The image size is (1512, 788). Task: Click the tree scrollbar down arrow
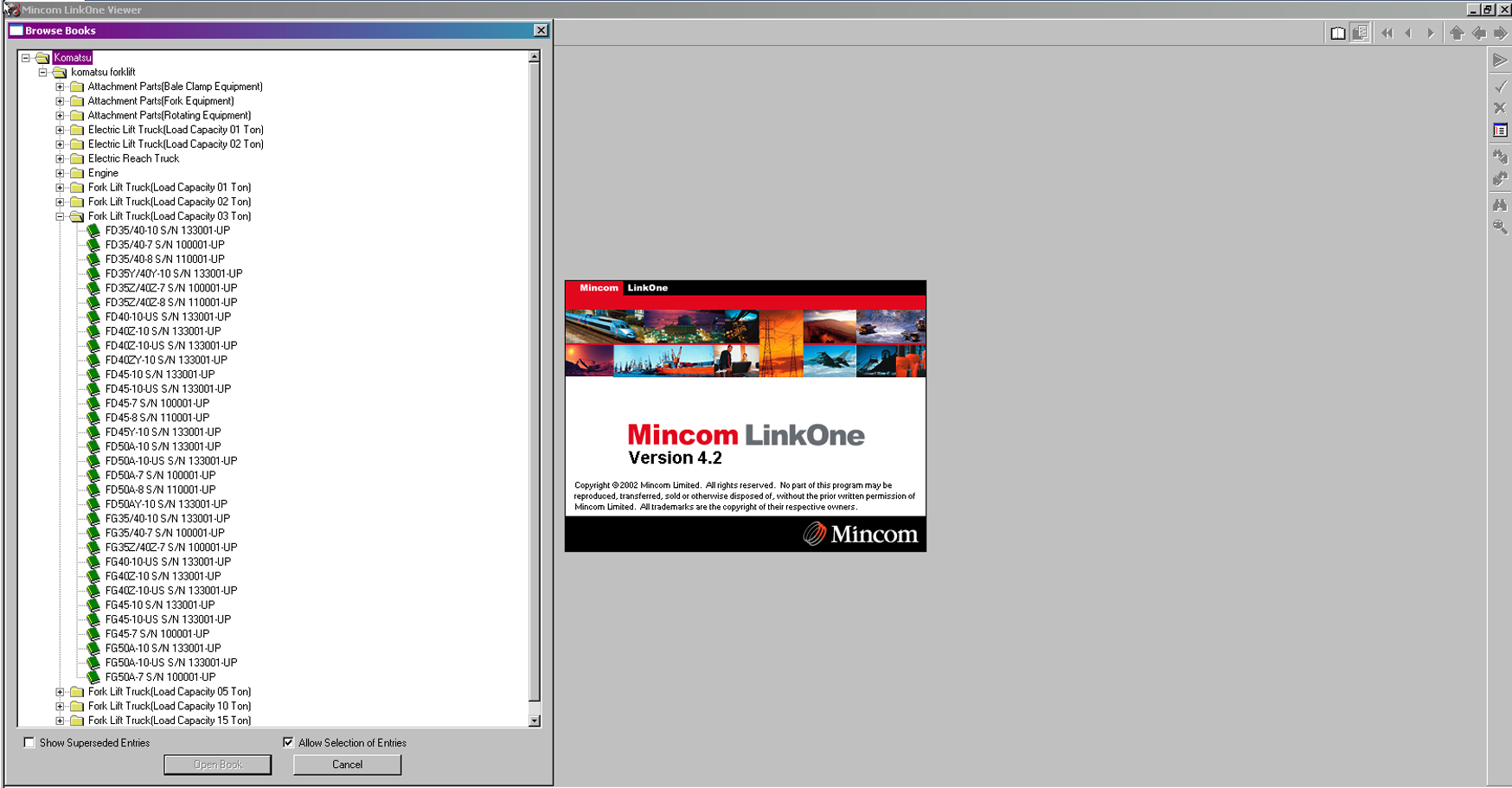point(534,720)
